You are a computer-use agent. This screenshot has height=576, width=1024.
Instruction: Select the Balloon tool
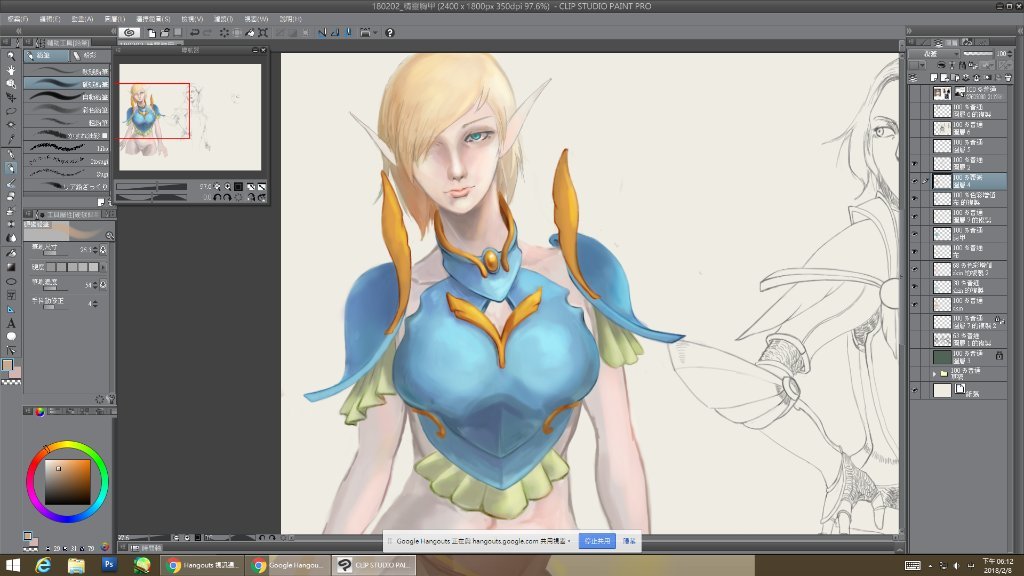coord(10,336)
